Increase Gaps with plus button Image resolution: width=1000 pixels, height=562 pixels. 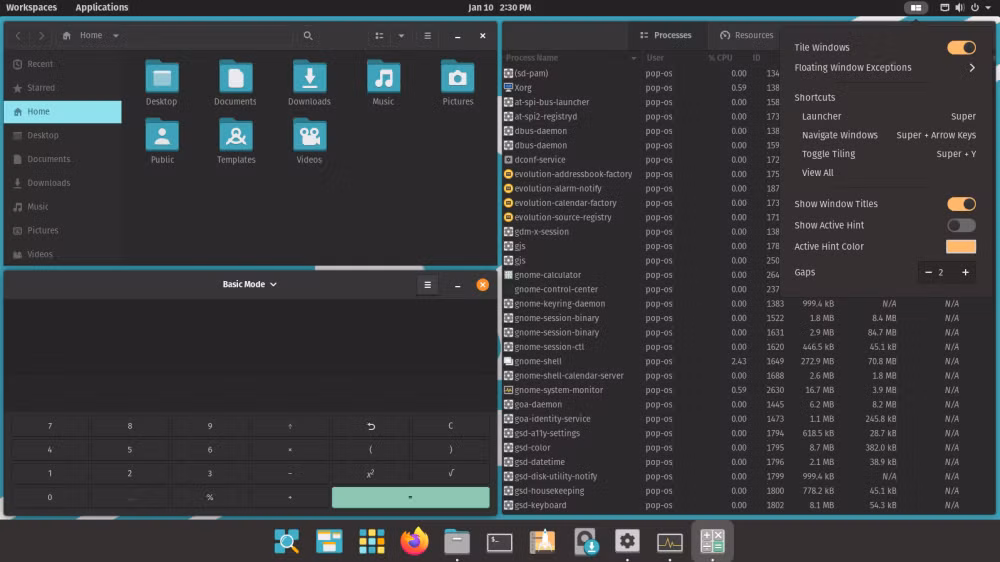[x=966, y=272]
